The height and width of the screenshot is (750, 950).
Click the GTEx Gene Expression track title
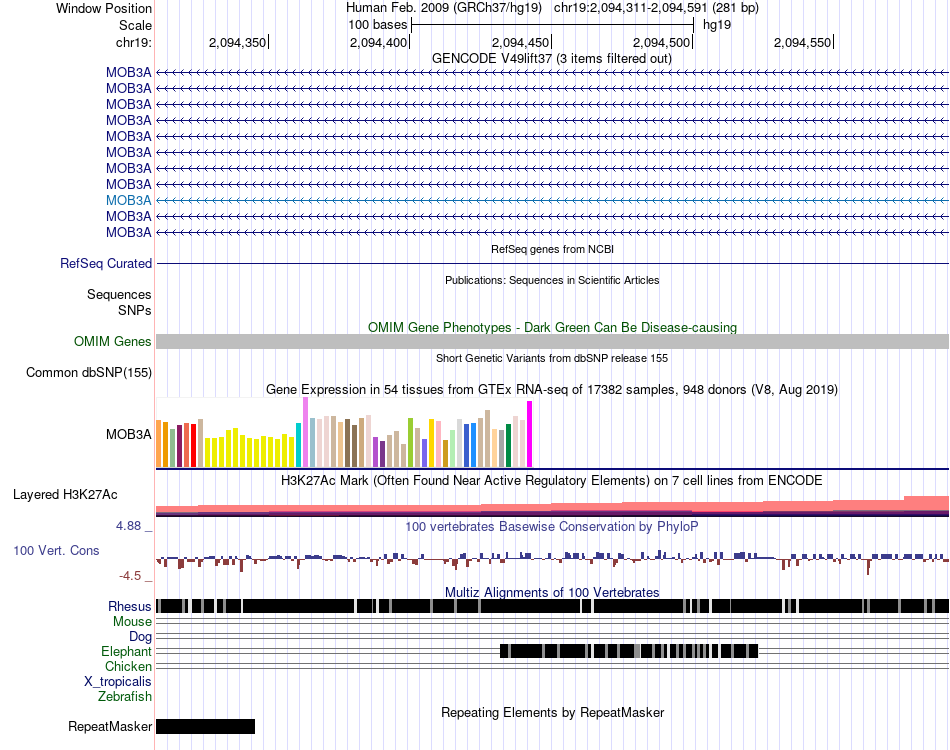click(x=552, y=390)
